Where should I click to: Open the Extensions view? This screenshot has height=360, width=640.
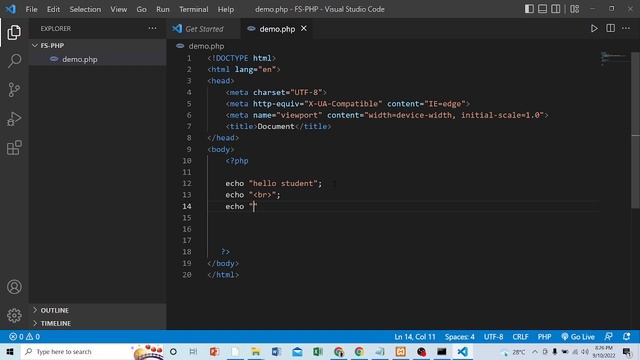(x=14, y=148)
